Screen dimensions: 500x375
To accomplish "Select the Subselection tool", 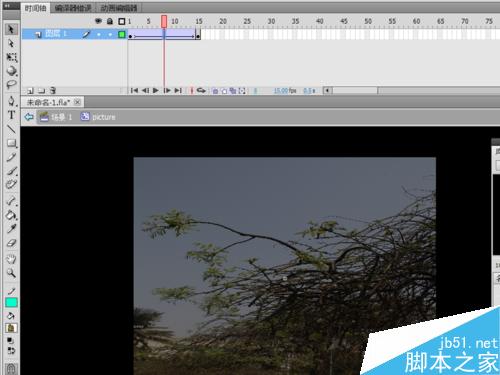I will 11,43.
